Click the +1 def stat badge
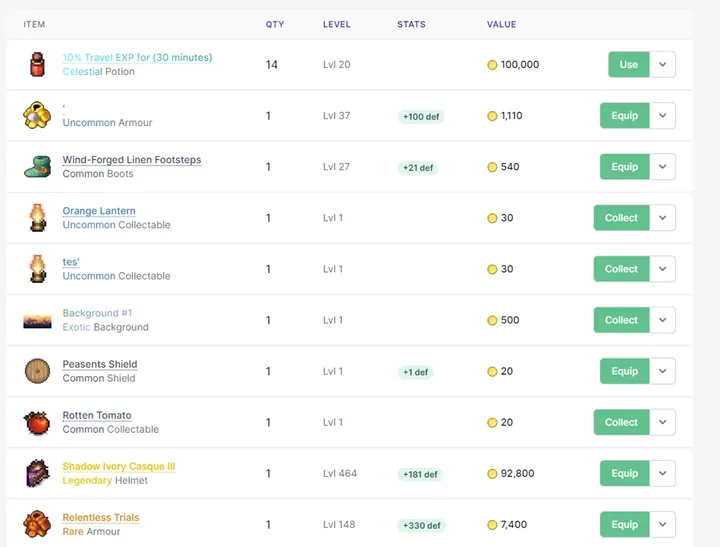The height and width of the screenshot is (547, 720). (x=416, y=372)
